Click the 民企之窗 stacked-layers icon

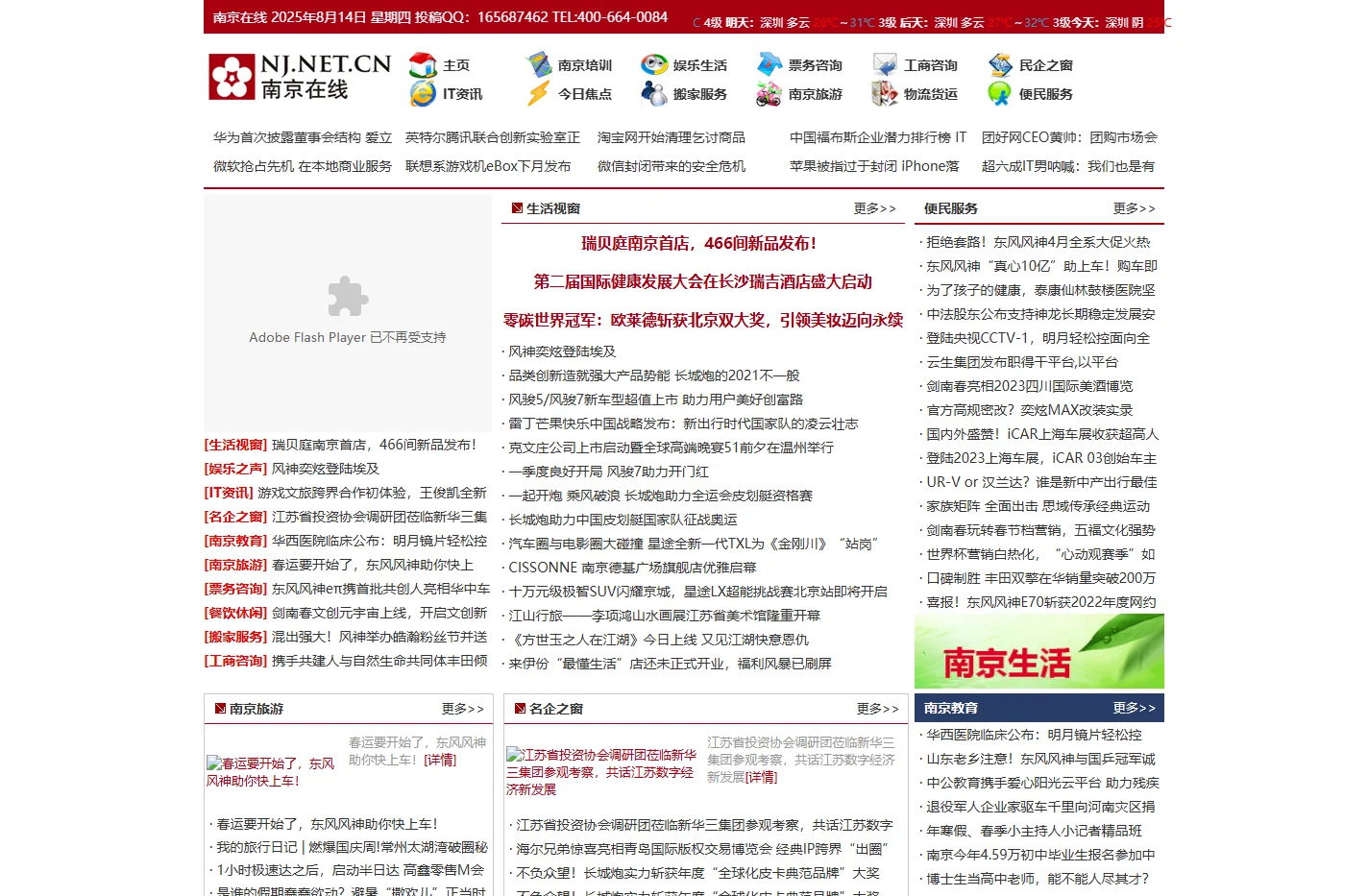pos(1000,65)
